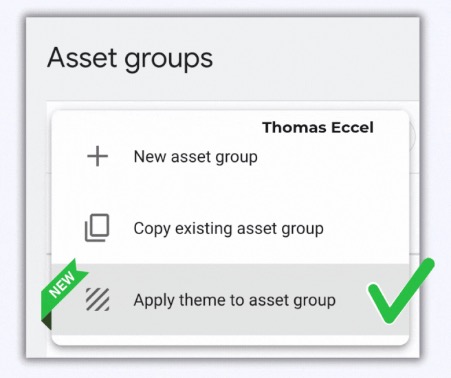Select Apply theme to asset group
451x378 pixels.
pyautogui.click(x=234, y=300)
